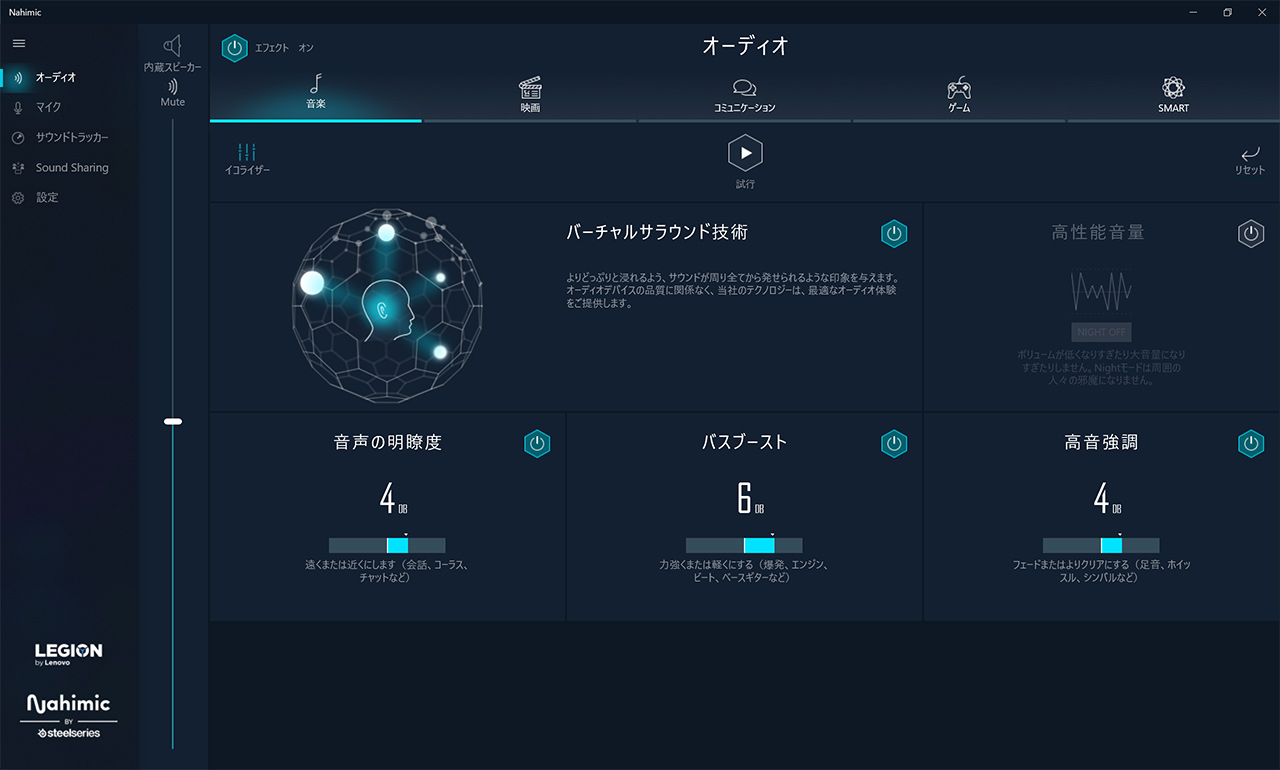Click the 内蔵スピーカー speaker icon

click(x=173, y=46)
